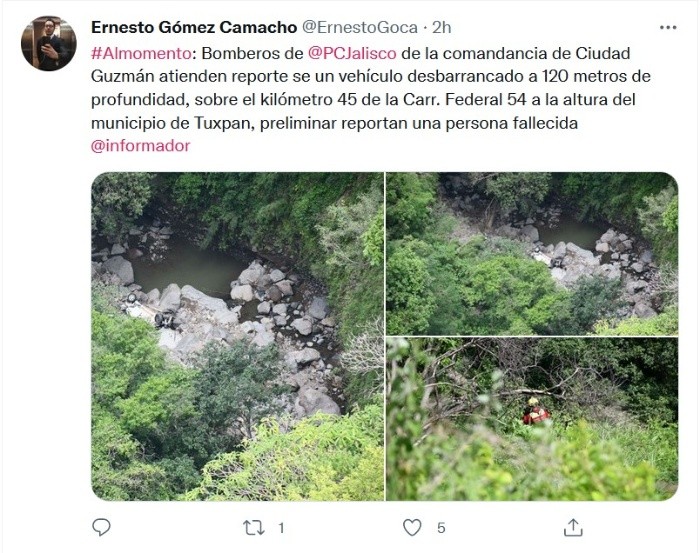The height and width of the screenshot is (553, 700).
Task: Click the like count of 5
Action: click(440, 527)
